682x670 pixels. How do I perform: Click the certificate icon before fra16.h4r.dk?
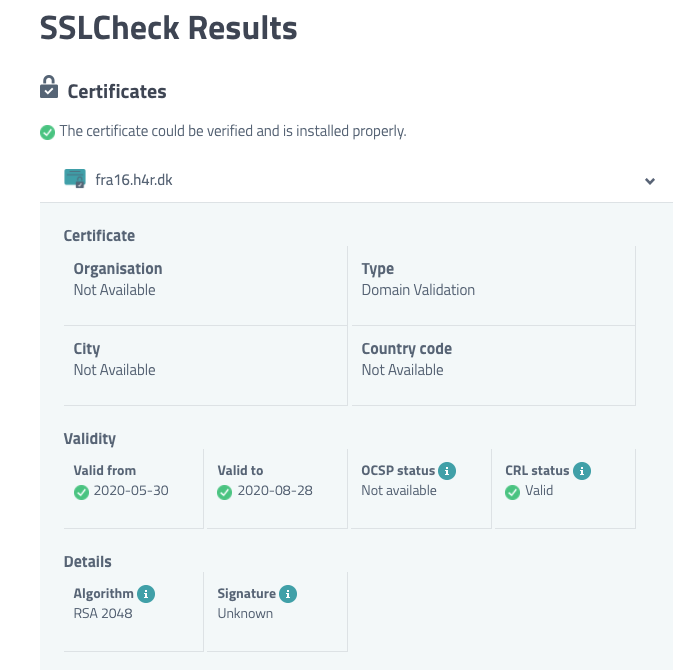pyautogui.click(x=75, y=179)
